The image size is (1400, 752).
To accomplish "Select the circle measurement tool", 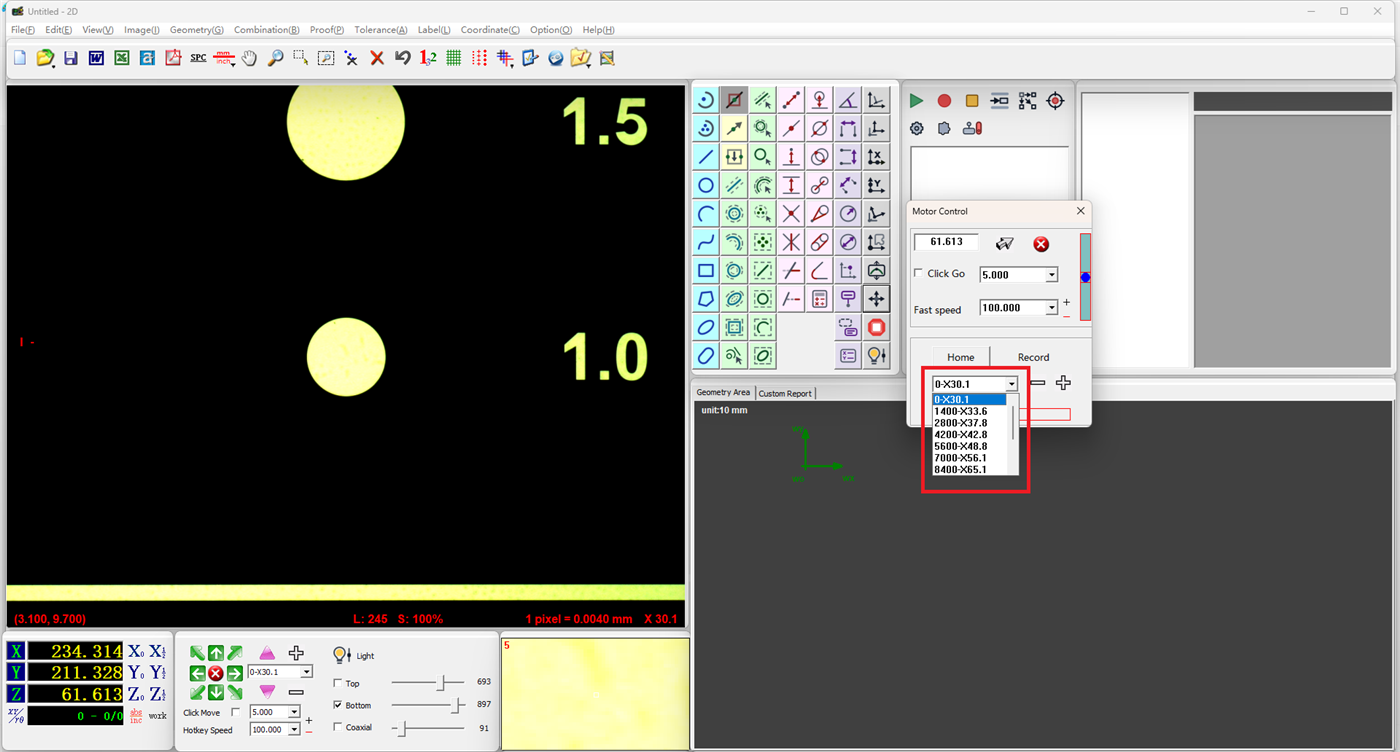I will tap(706, 185).
